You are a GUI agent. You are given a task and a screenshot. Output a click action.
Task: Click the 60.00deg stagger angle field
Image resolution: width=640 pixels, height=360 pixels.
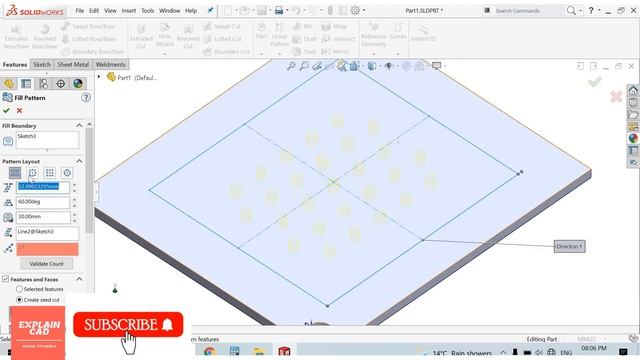pos(43,202)
